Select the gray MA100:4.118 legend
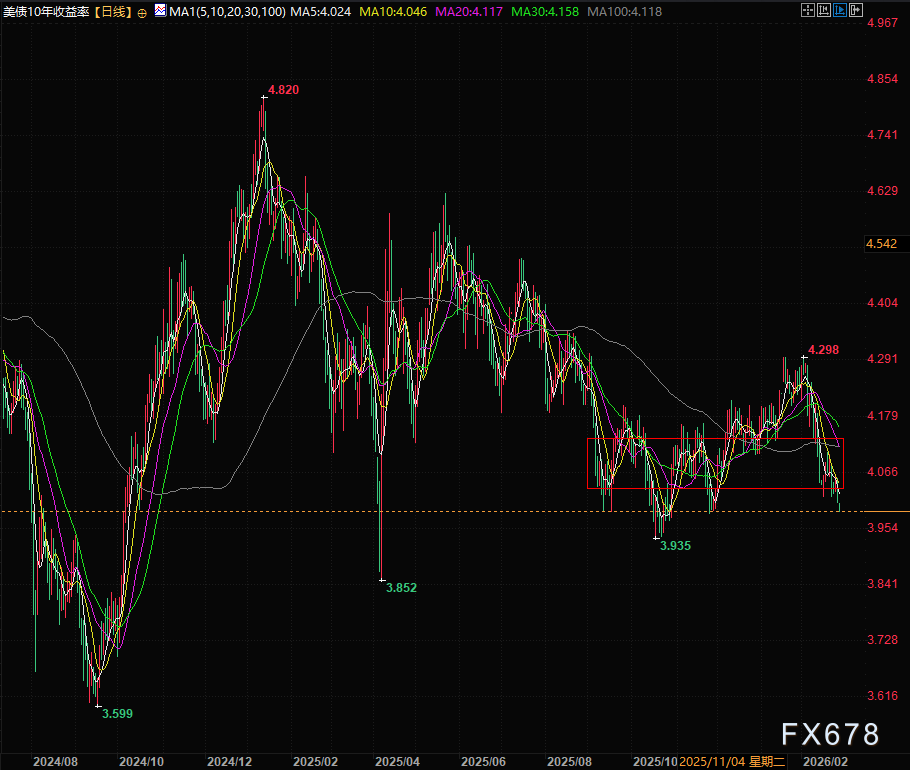 624,12
